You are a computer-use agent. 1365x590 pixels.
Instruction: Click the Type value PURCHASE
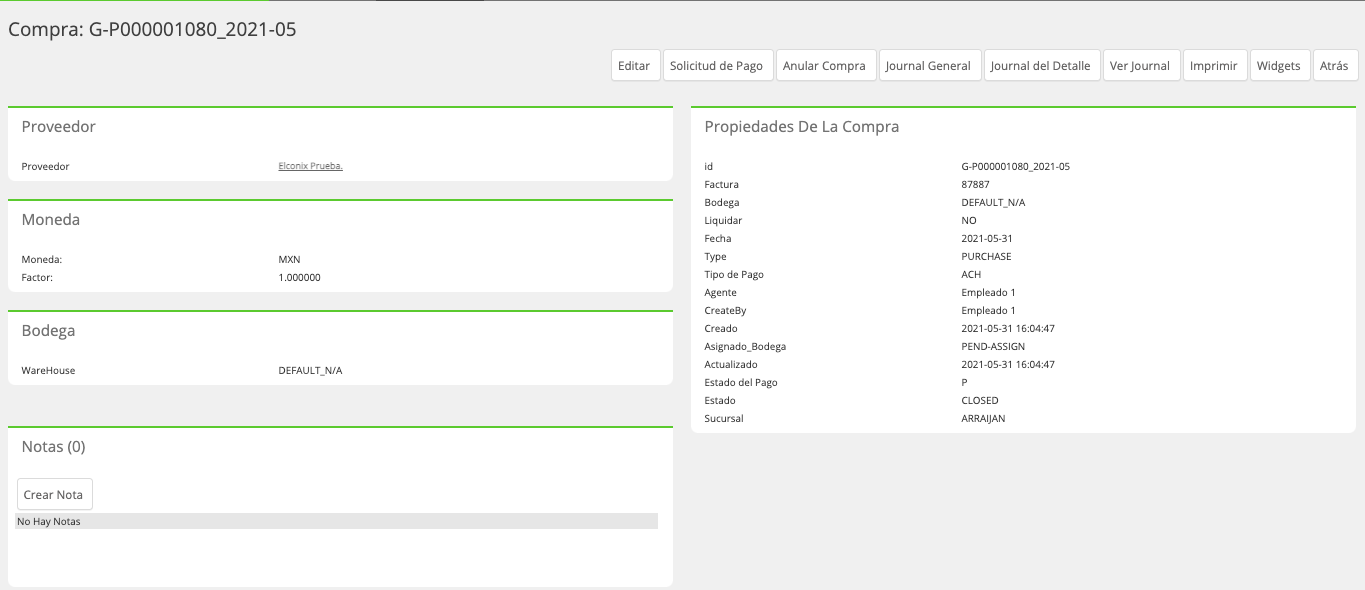tap(986, 256)
